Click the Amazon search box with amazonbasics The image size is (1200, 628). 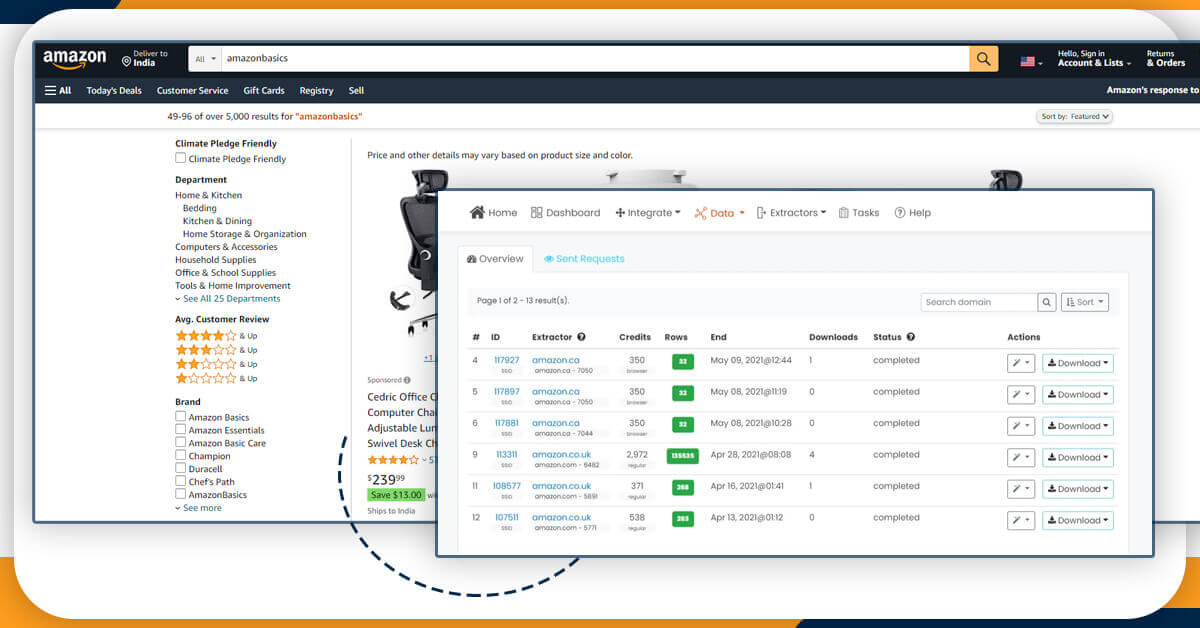coord(595,59)
